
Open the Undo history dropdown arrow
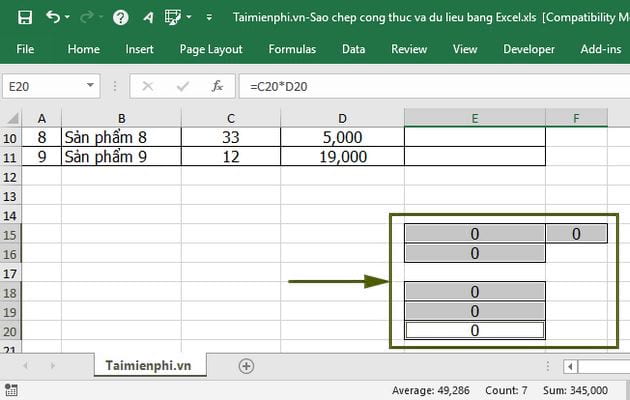pyautogui.click(x=67, y=17)
